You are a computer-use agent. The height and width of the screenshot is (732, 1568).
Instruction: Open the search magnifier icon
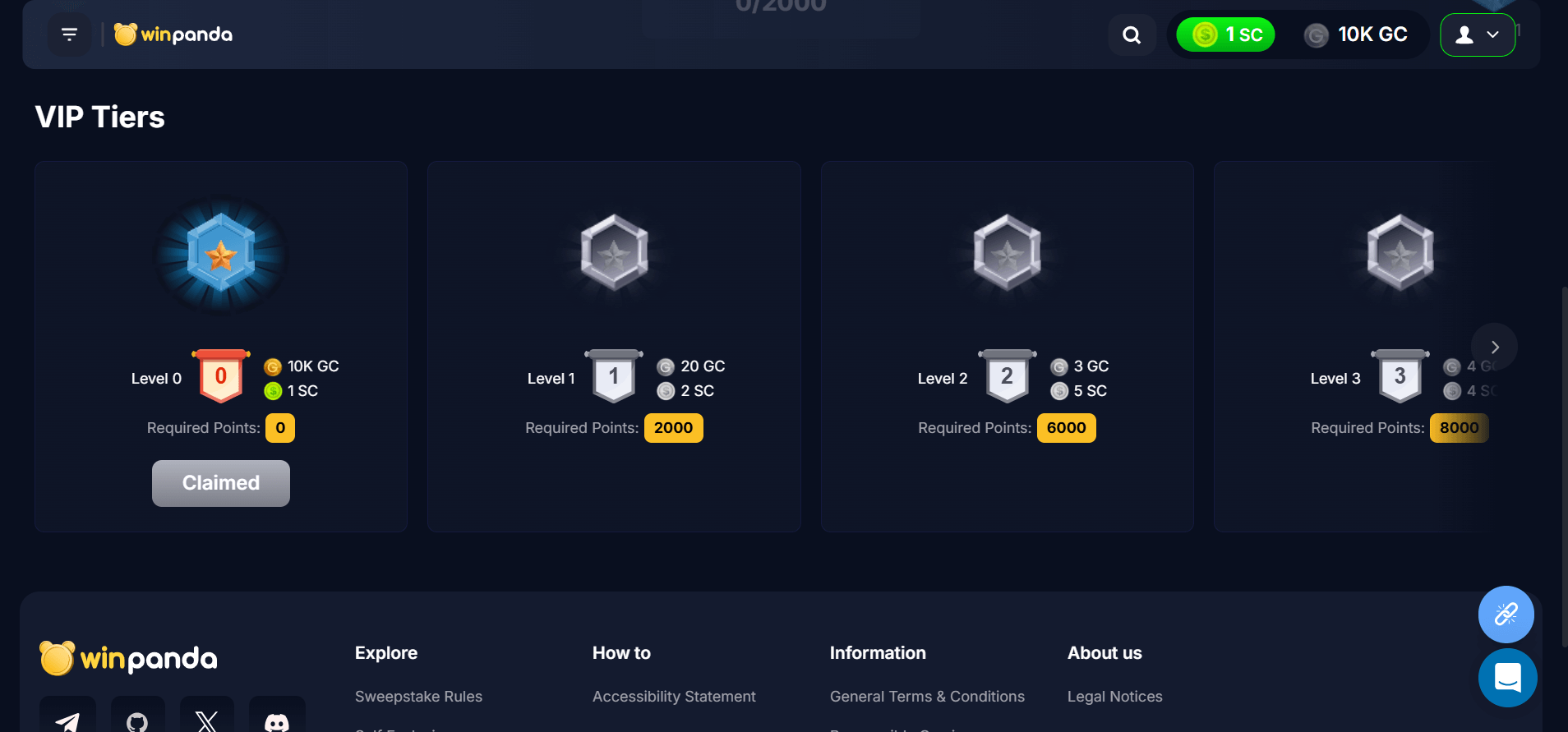click(1132, 35)
